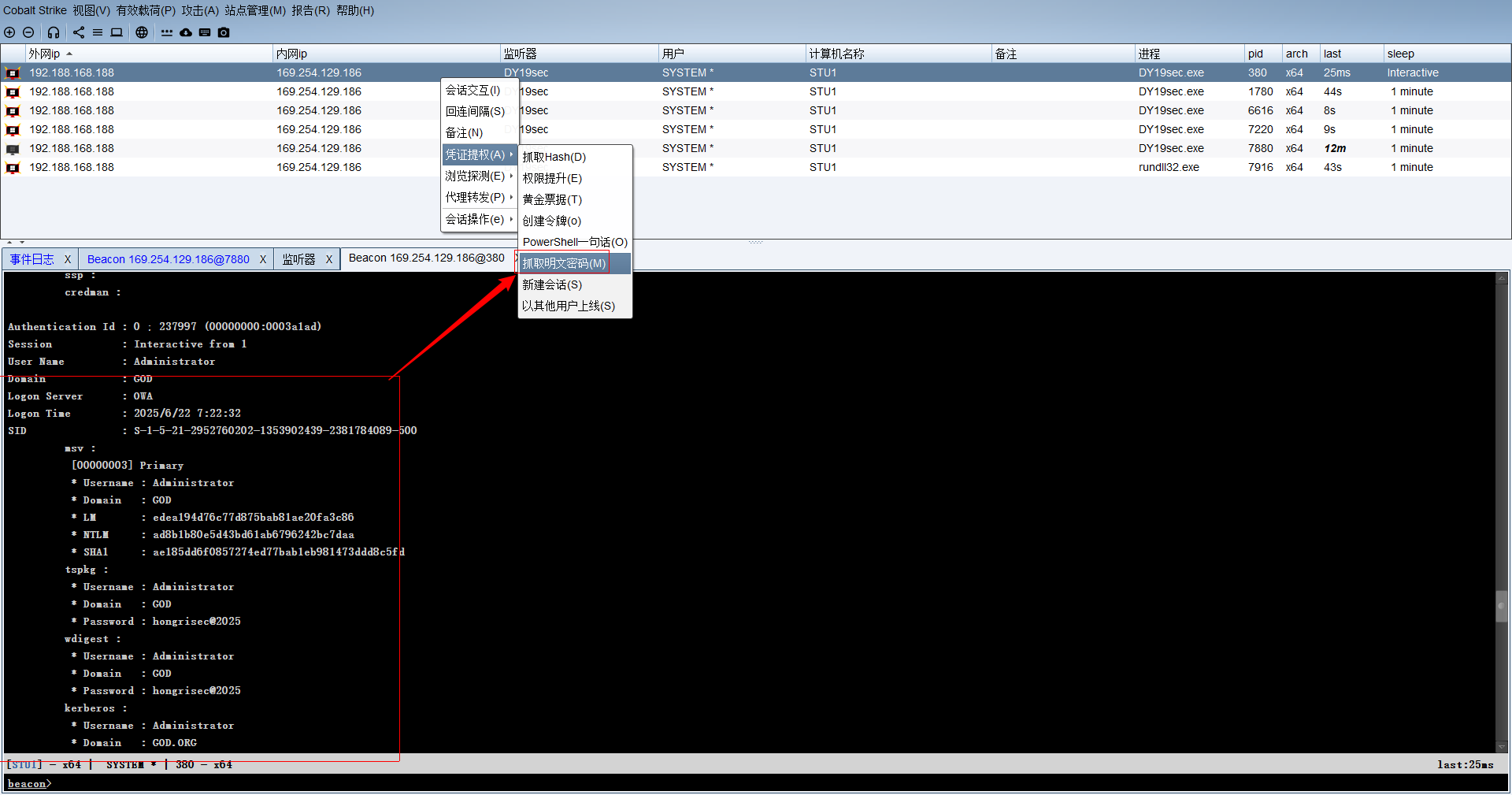Sort by 监听器 column header
Screen dimensions: 1512x795
pyautogui.click(x=580, y=54)
